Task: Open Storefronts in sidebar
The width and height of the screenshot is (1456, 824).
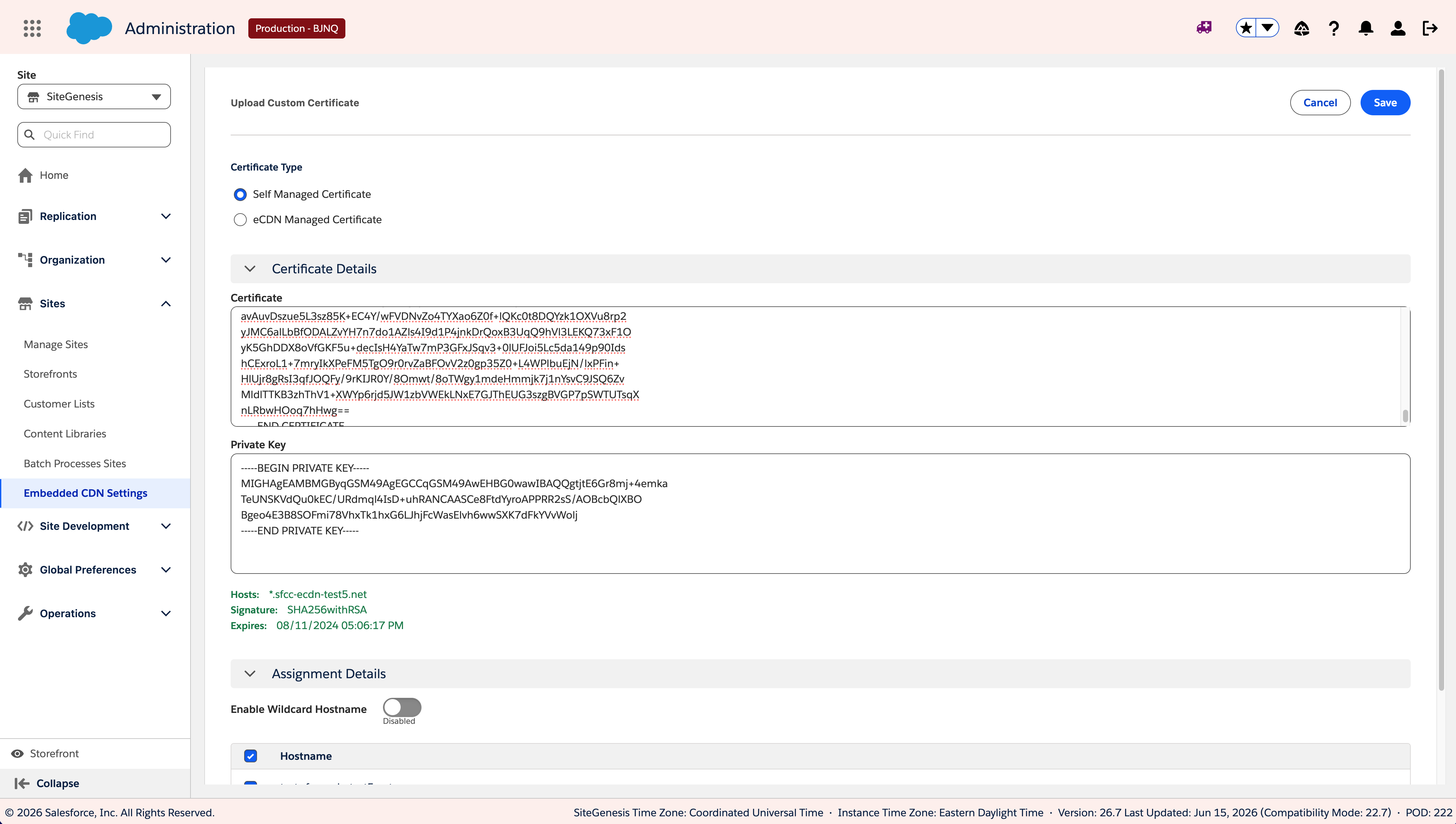Action: [50, 374]
